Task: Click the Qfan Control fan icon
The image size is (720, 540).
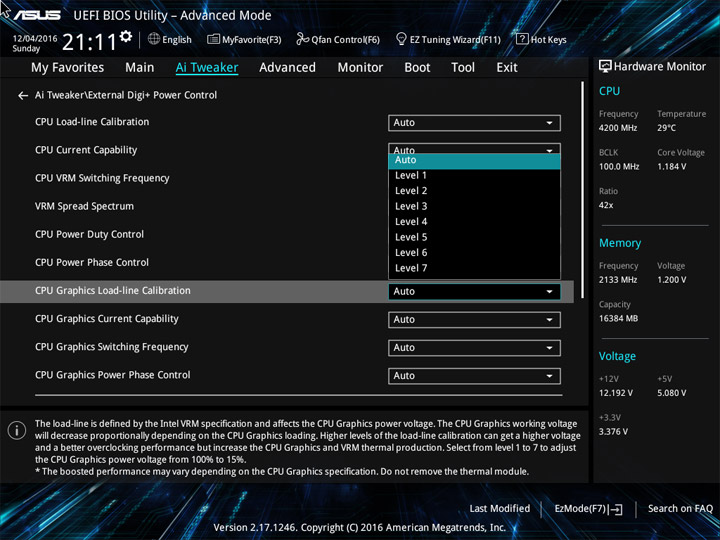Action: click(302, 39)
